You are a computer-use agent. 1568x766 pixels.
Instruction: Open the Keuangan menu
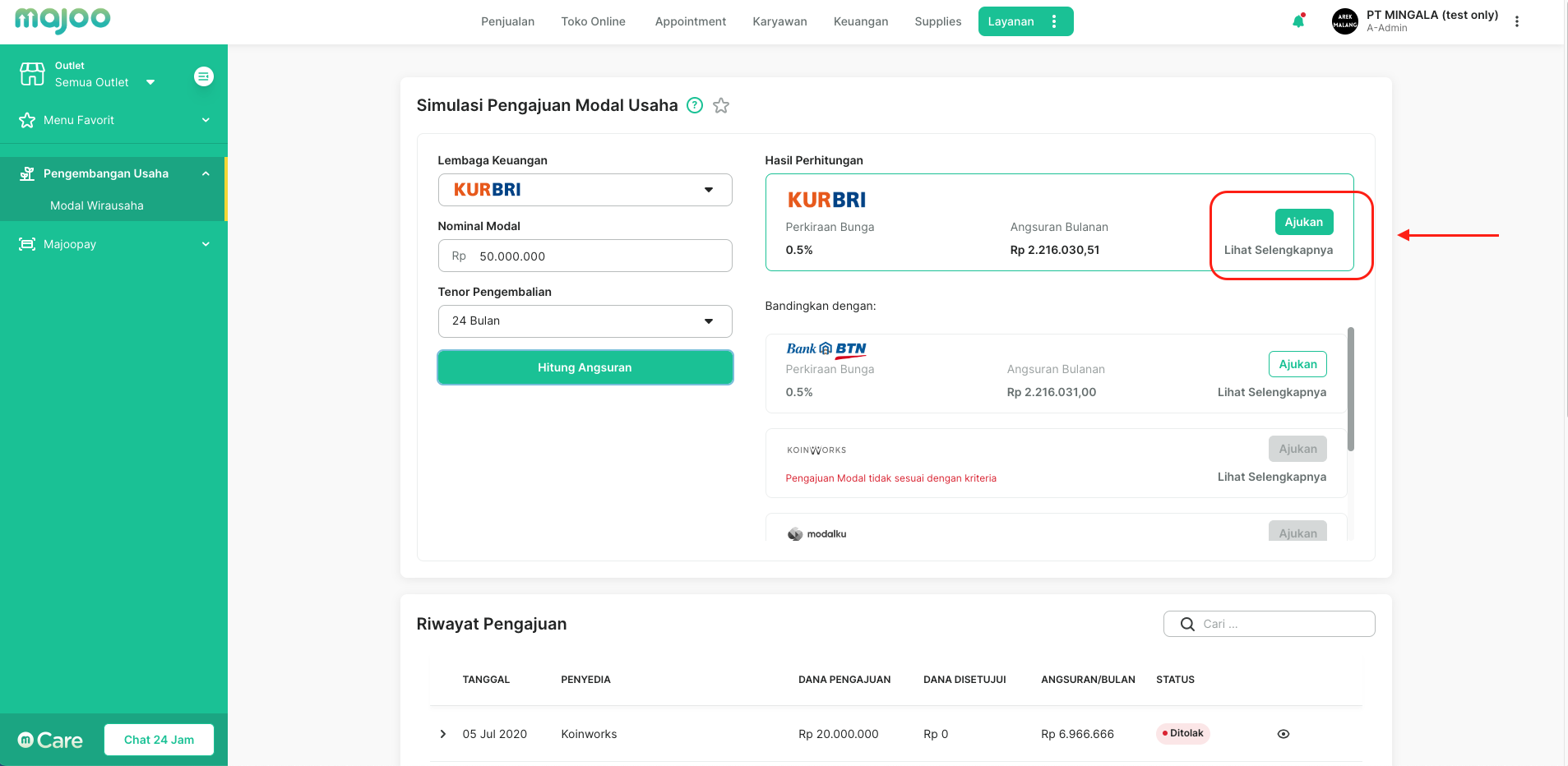(x=861, y=21)
